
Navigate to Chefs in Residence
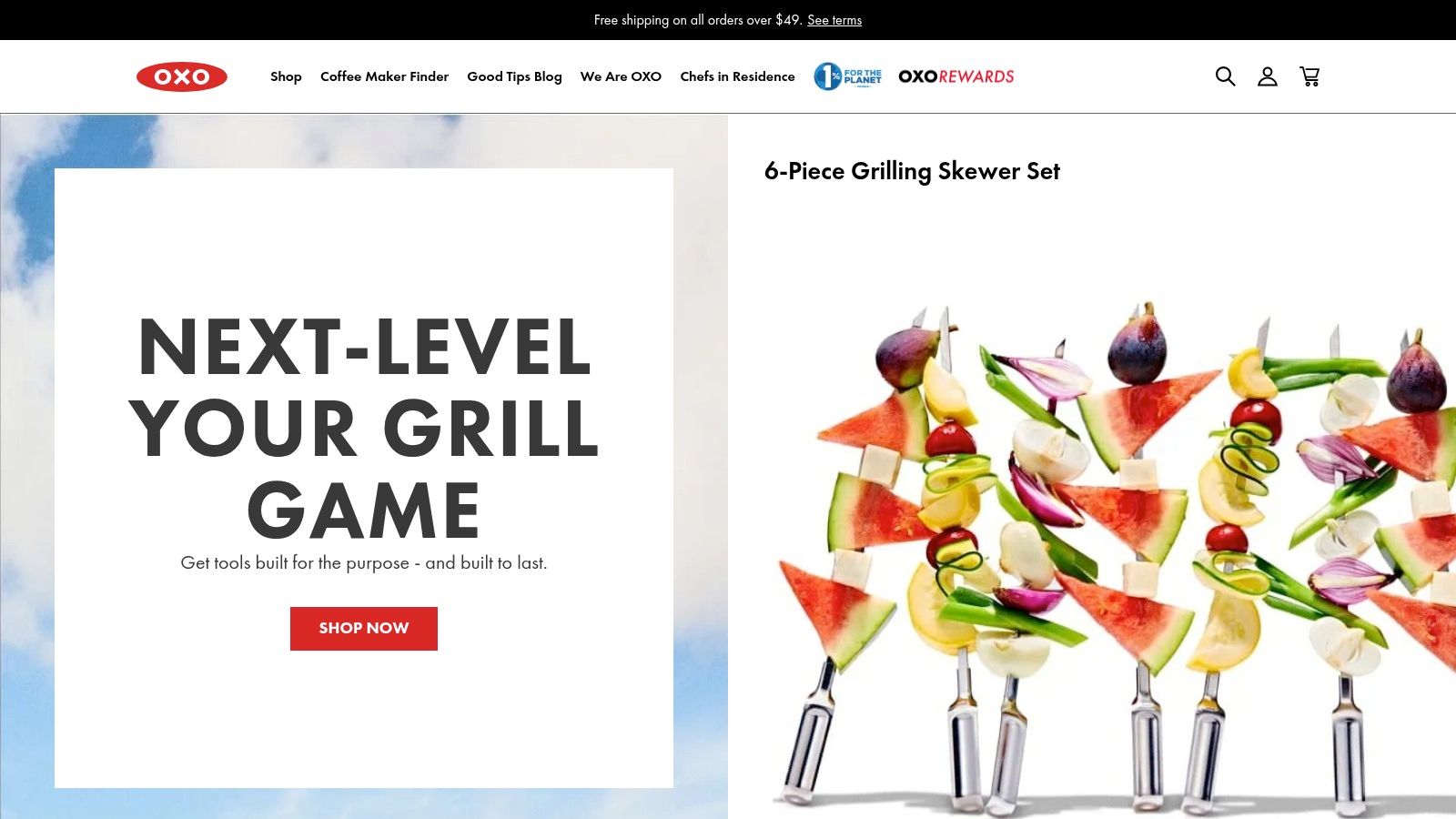(x=737, y=76)
